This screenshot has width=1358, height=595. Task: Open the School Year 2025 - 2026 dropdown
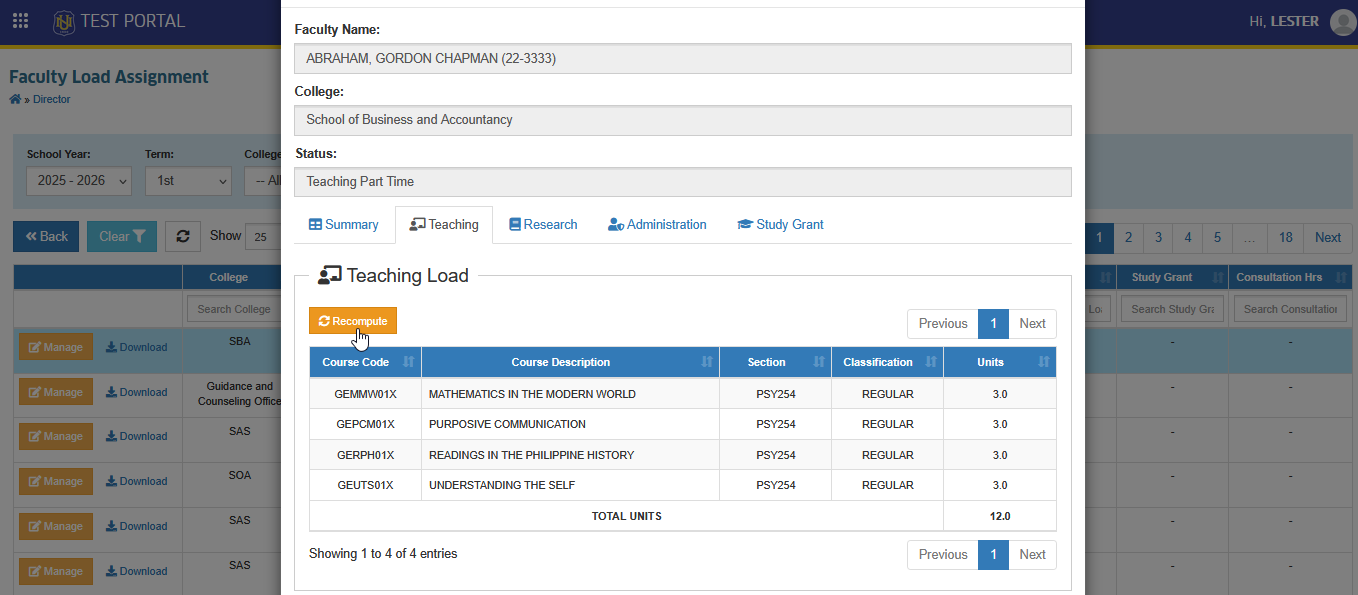(x=79, y=181)
